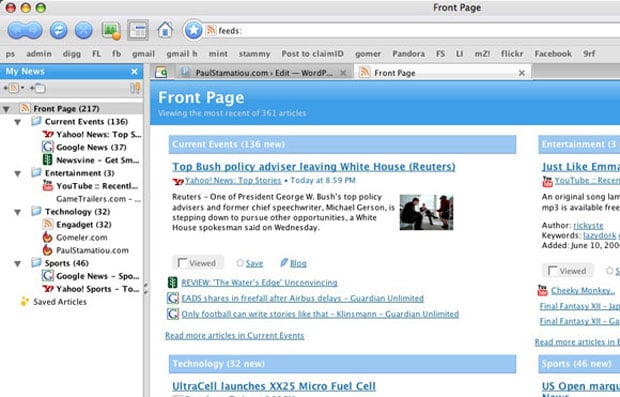This screenshot has width=620, height=397.
Task: Click the add folder icon in sidebar
Action: tap(38, 88)
